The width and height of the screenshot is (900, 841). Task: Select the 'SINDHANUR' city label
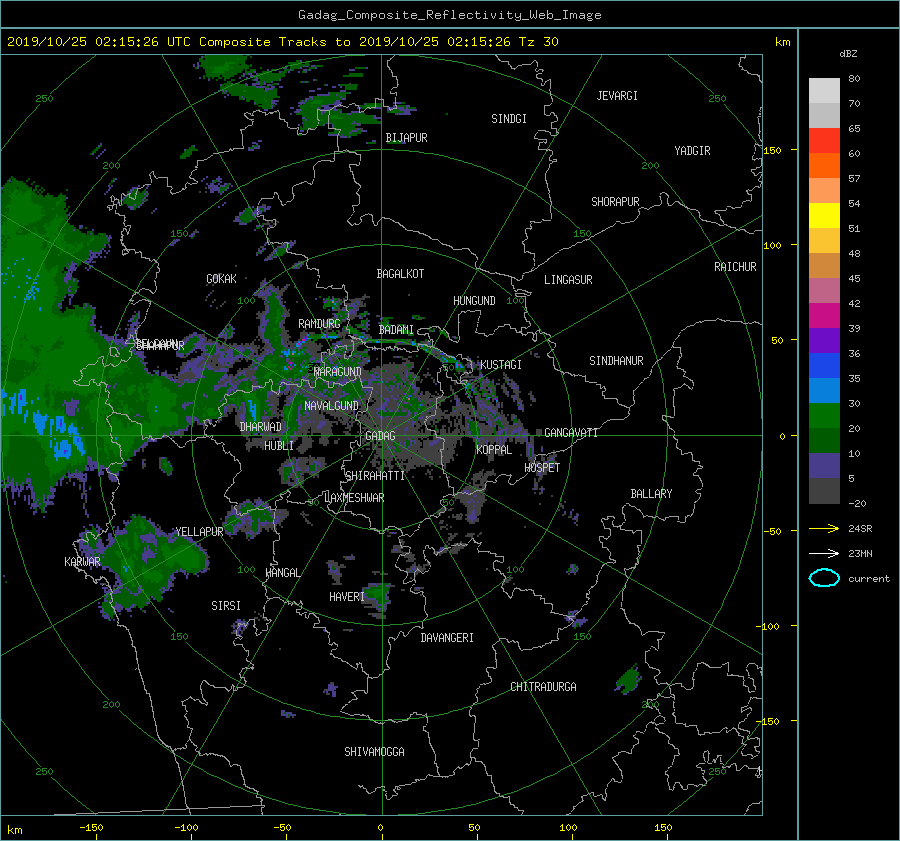pyautogui.click(x=616, y=361)
